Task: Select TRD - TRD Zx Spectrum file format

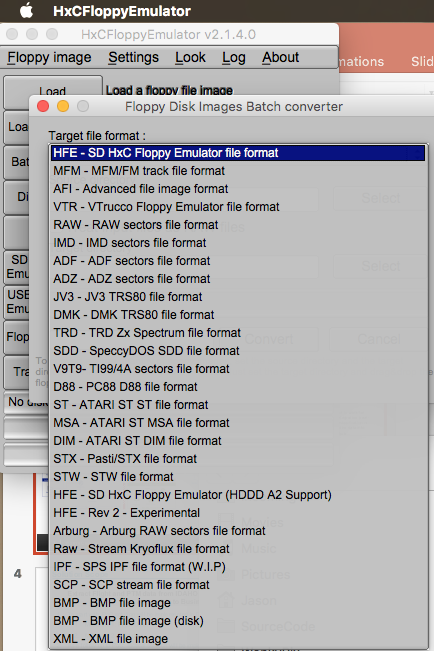Action: 238,333
